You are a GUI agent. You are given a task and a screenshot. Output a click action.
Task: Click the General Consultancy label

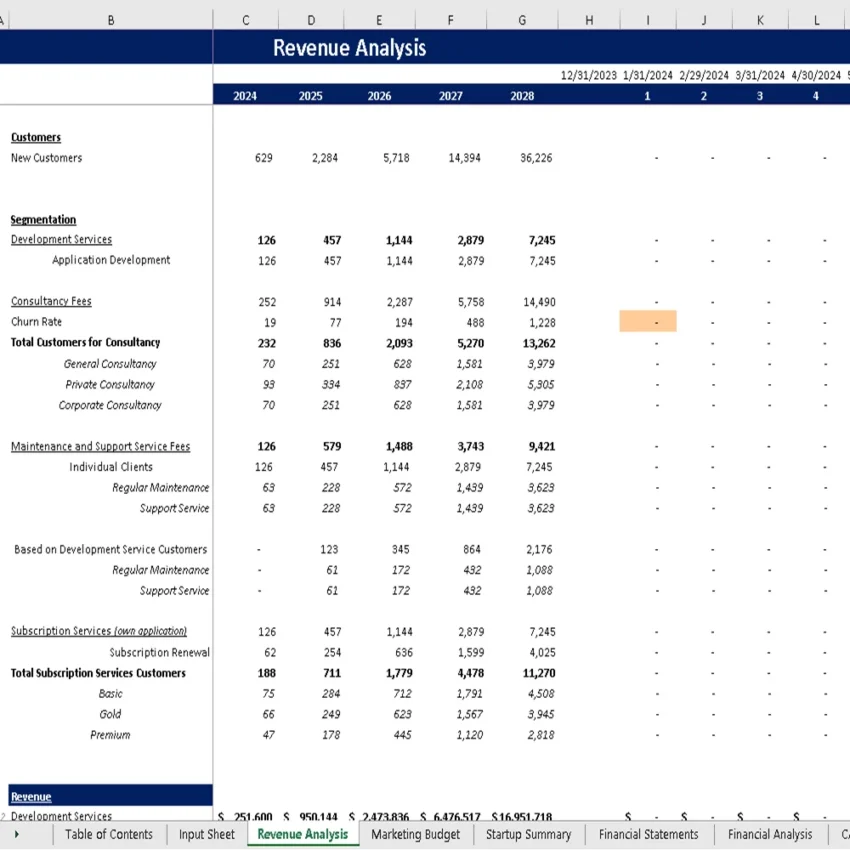pyautogui.click(x=110, y=364)
